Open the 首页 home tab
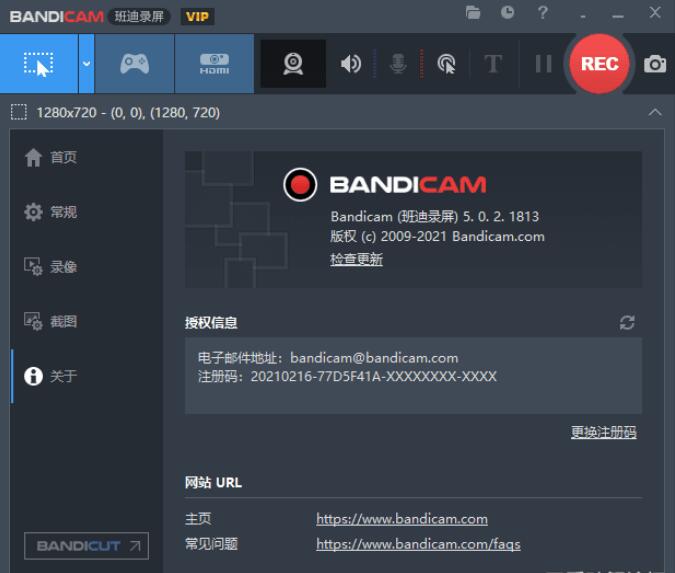 coord(51,157)
